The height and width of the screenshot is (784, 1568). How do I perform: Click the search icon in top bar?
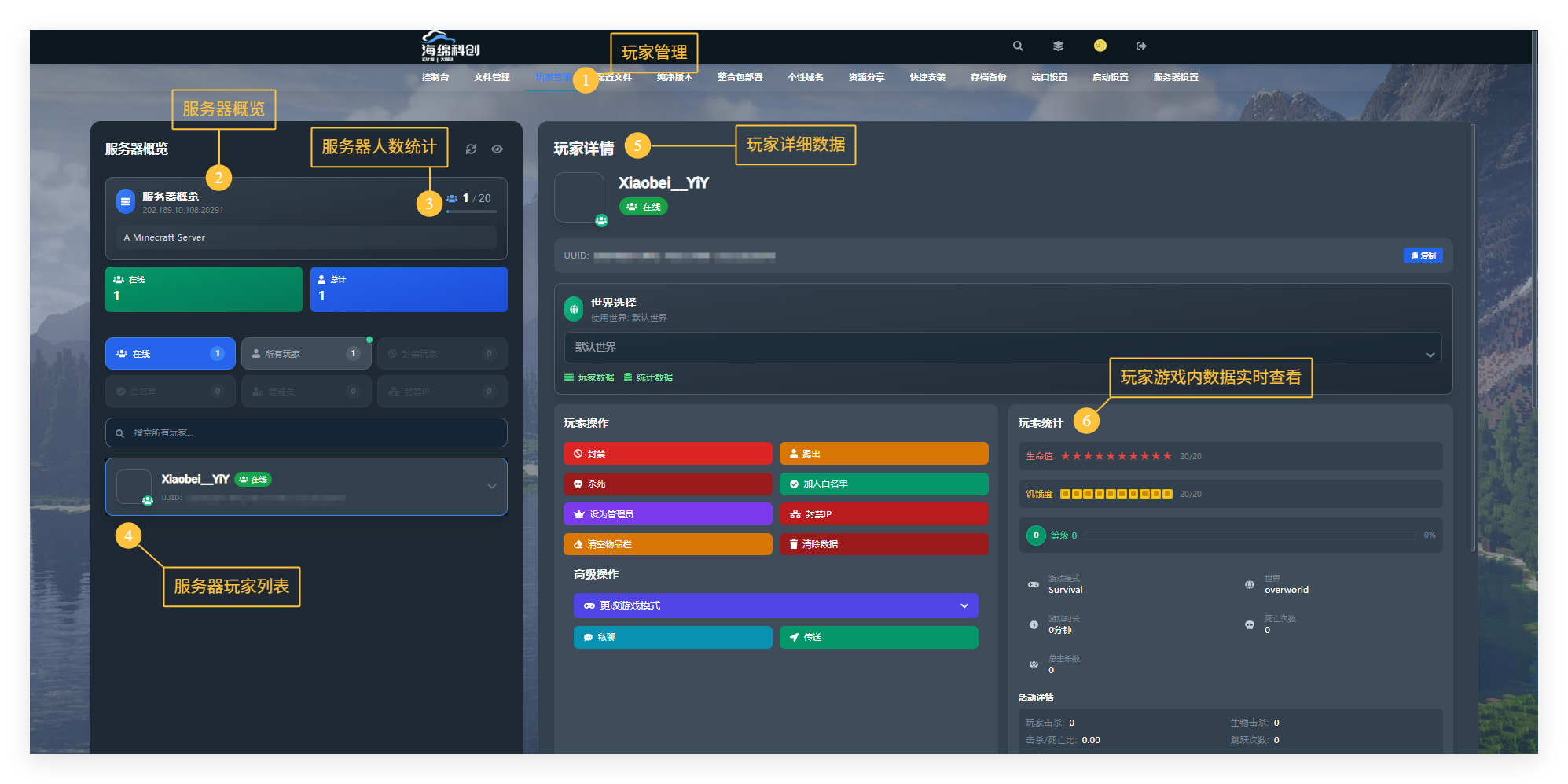click(x=1018, y=46)
